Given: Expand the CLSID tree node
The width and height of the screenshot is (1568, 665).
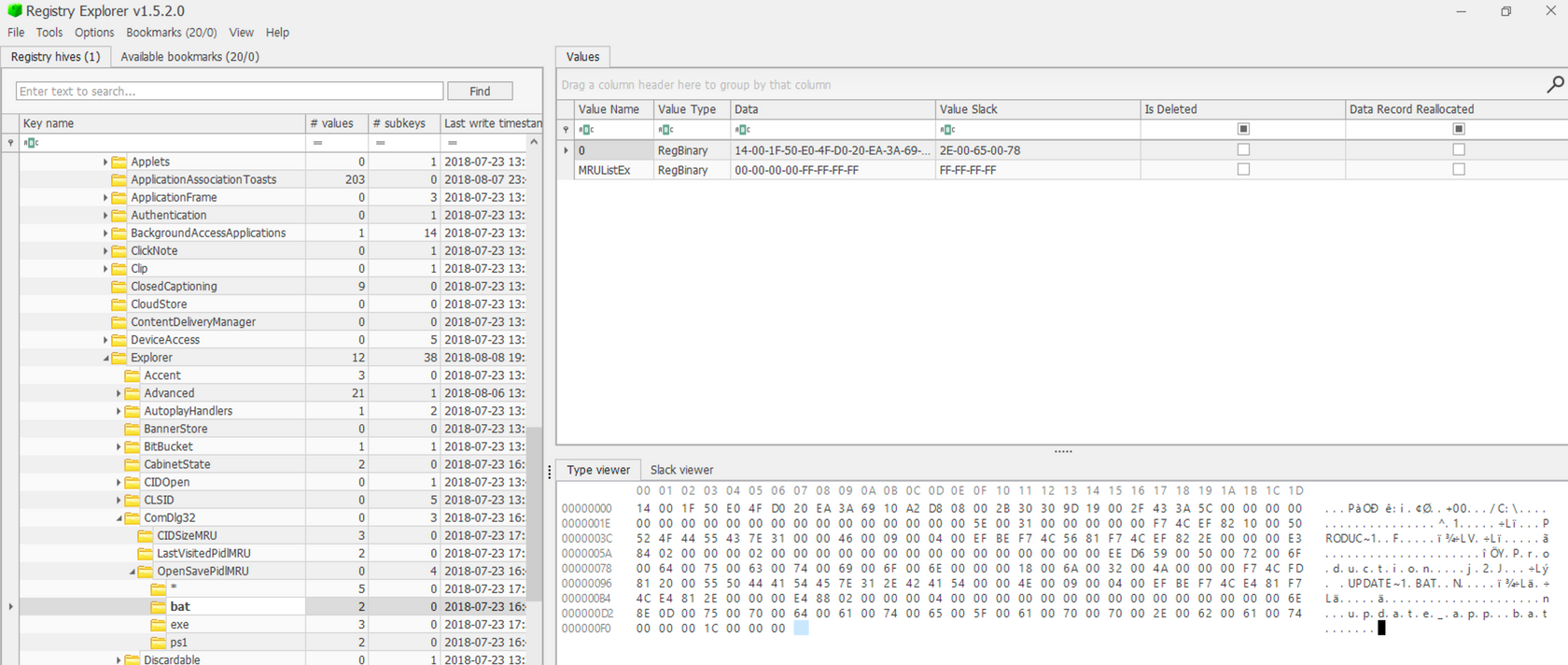Looking at the screenshot, I should pos(119,500).
